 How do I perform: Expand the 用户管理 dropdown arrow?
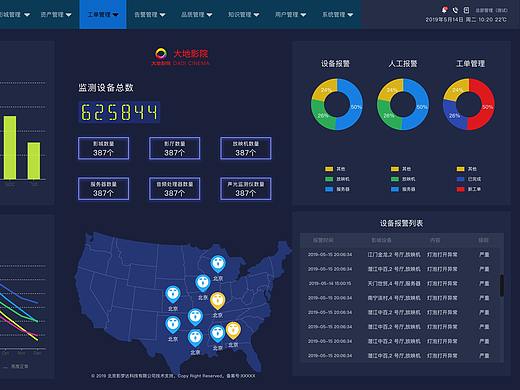303,15
